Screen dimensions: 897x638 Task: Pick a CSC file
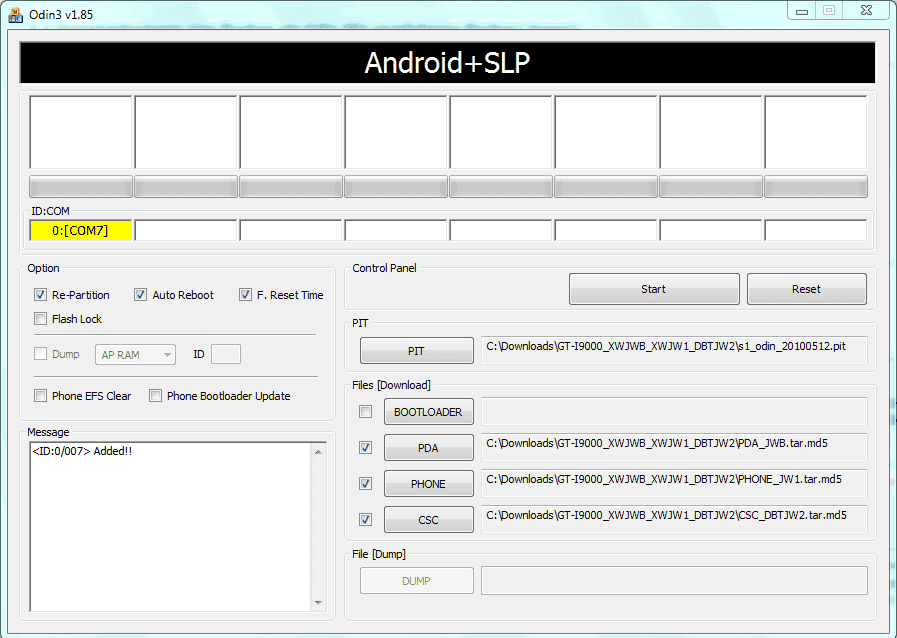[x=428, y=520]
